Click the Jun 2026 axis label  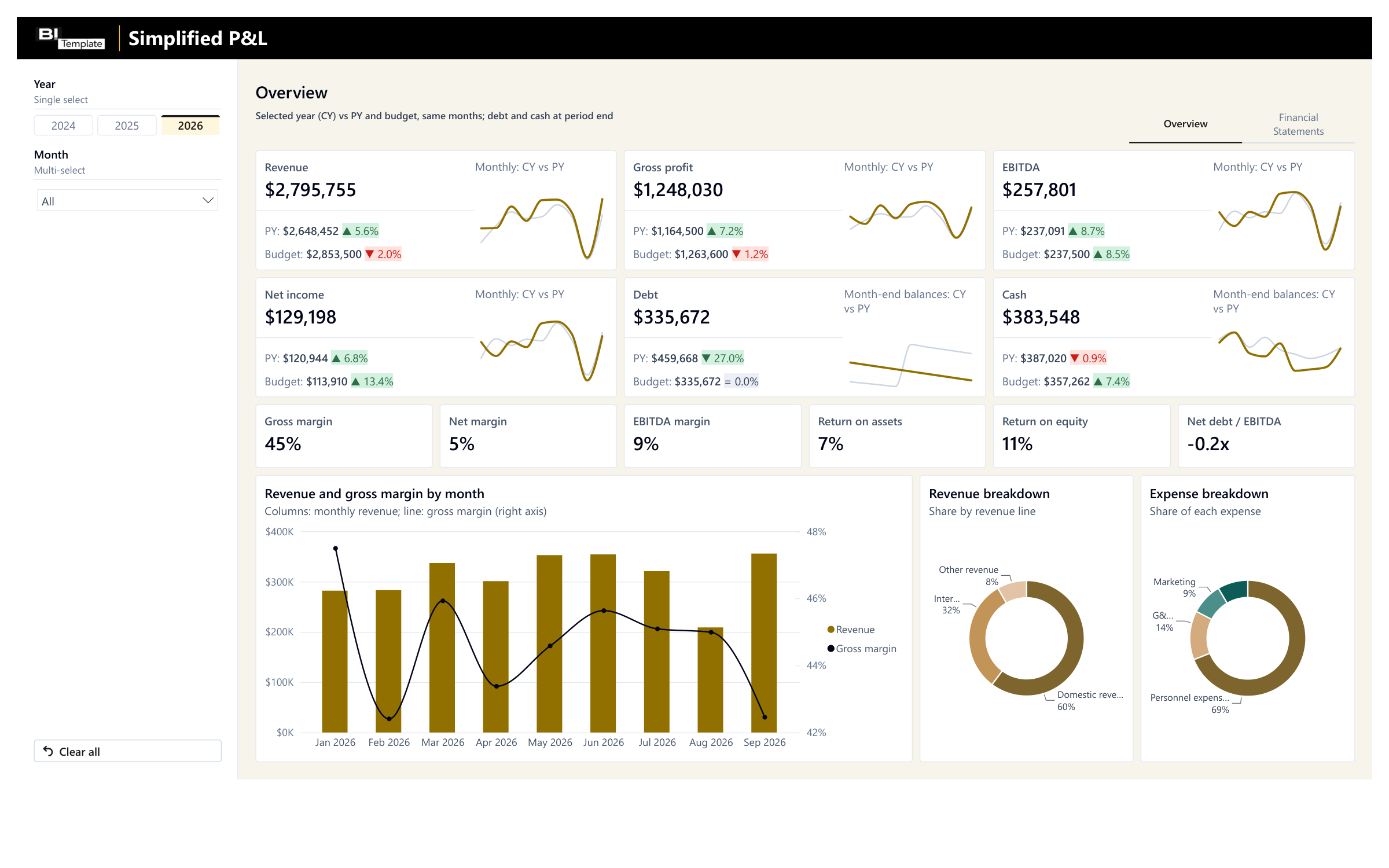(603, 742)
